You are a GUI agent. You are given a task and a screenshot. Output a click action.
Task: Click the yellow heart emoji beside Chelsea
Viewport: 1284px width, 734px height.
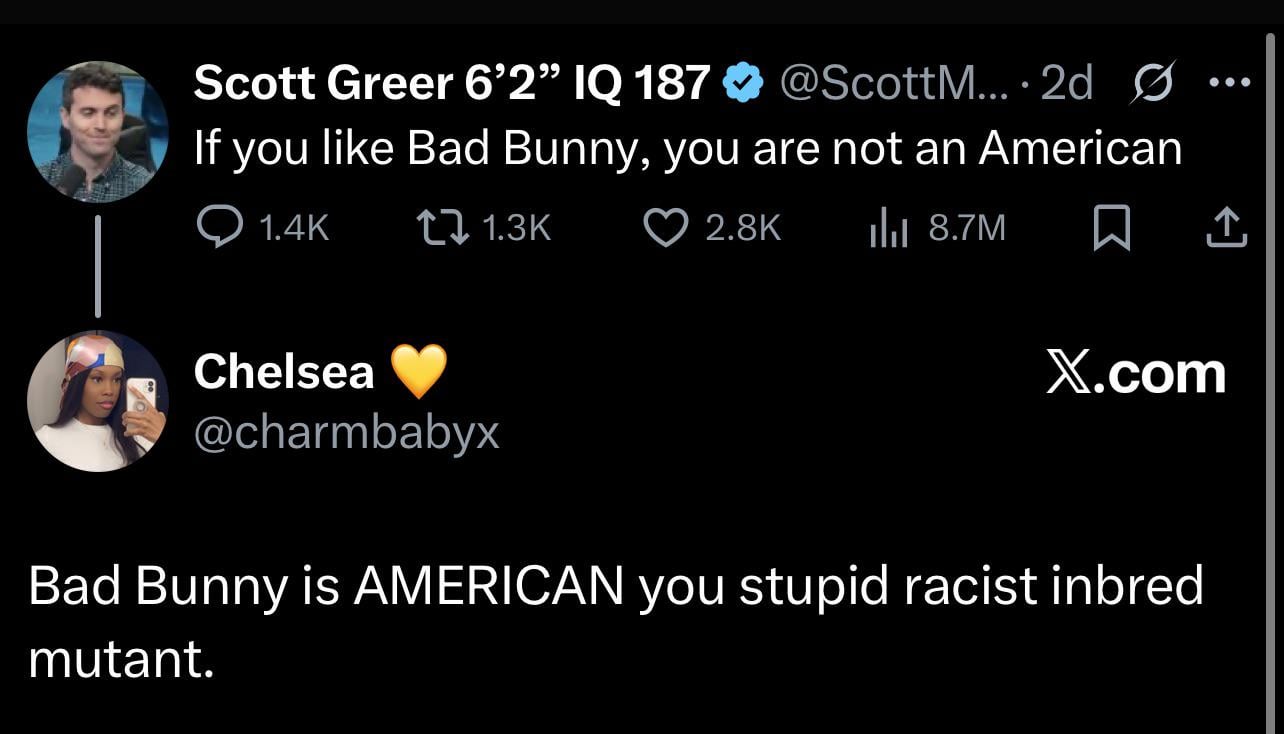(x=418, y=372)
